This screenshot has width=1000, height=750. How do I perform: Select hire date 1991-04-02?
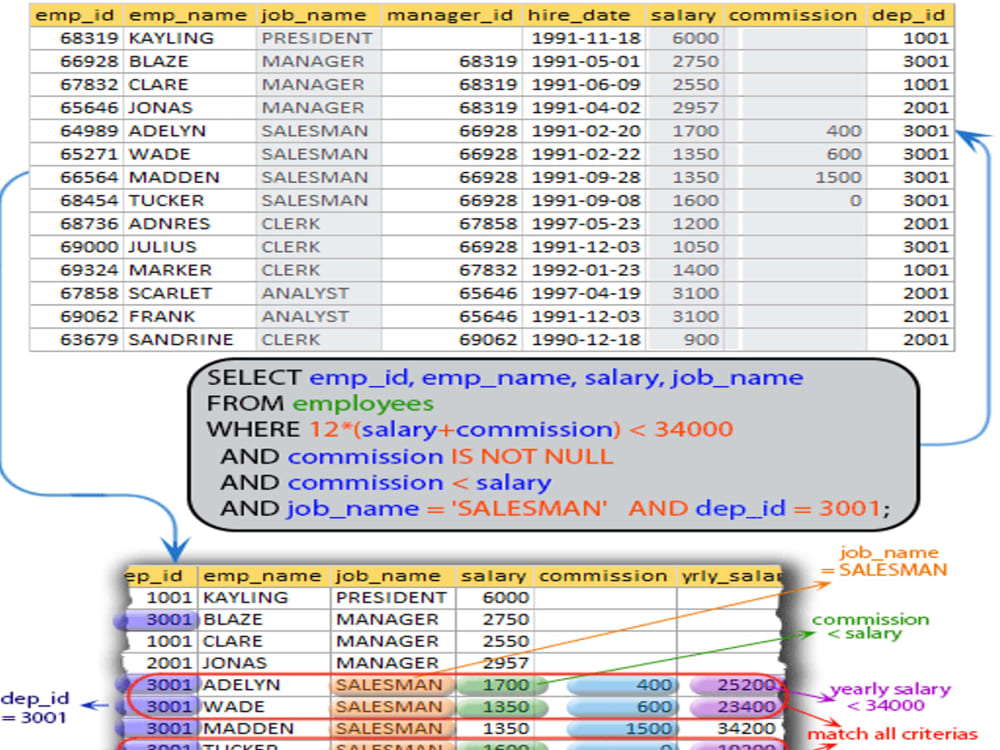coord(584,108)
